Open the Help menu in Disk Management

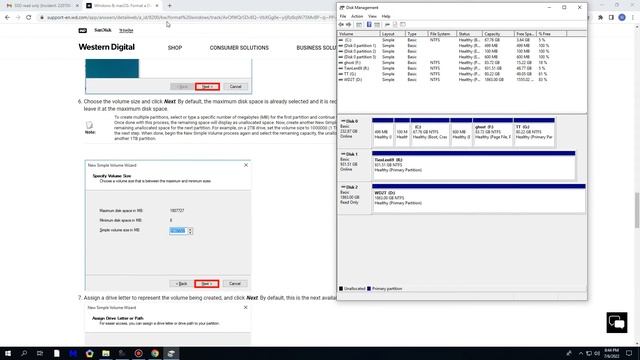pyautogui.click(x=386, y=16)
